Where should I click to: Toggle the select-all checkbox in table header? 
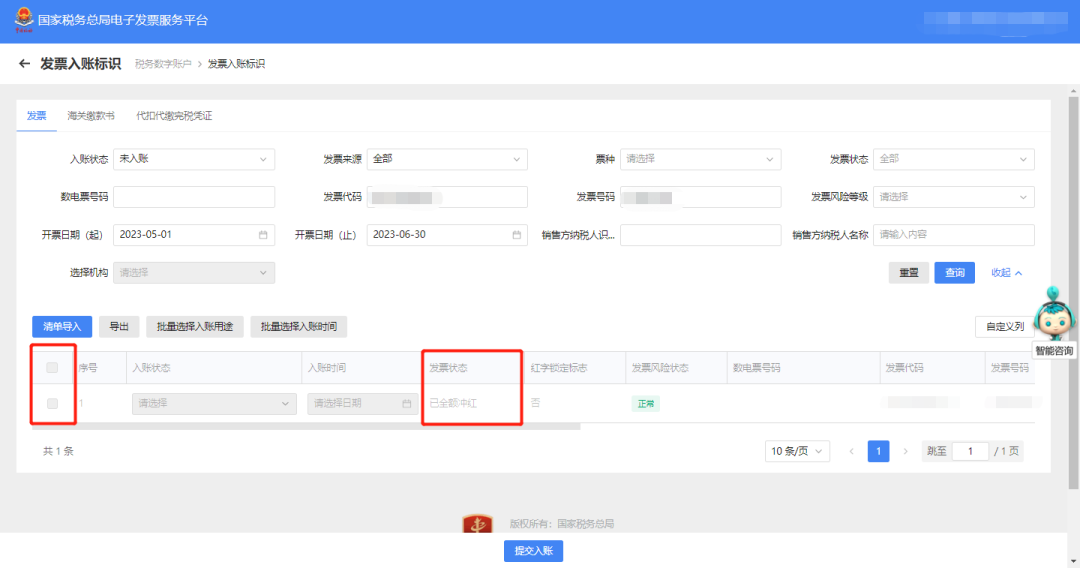point(52,368)
